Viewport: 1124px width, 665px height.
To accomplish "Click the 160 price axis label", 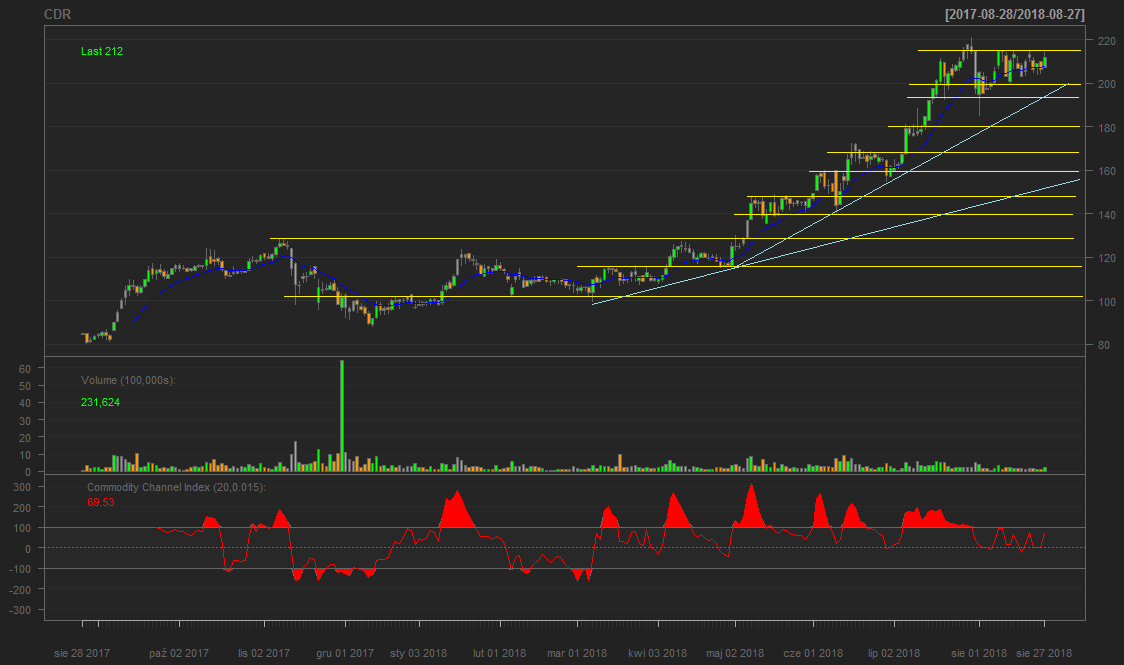I will coord(1106,171).
